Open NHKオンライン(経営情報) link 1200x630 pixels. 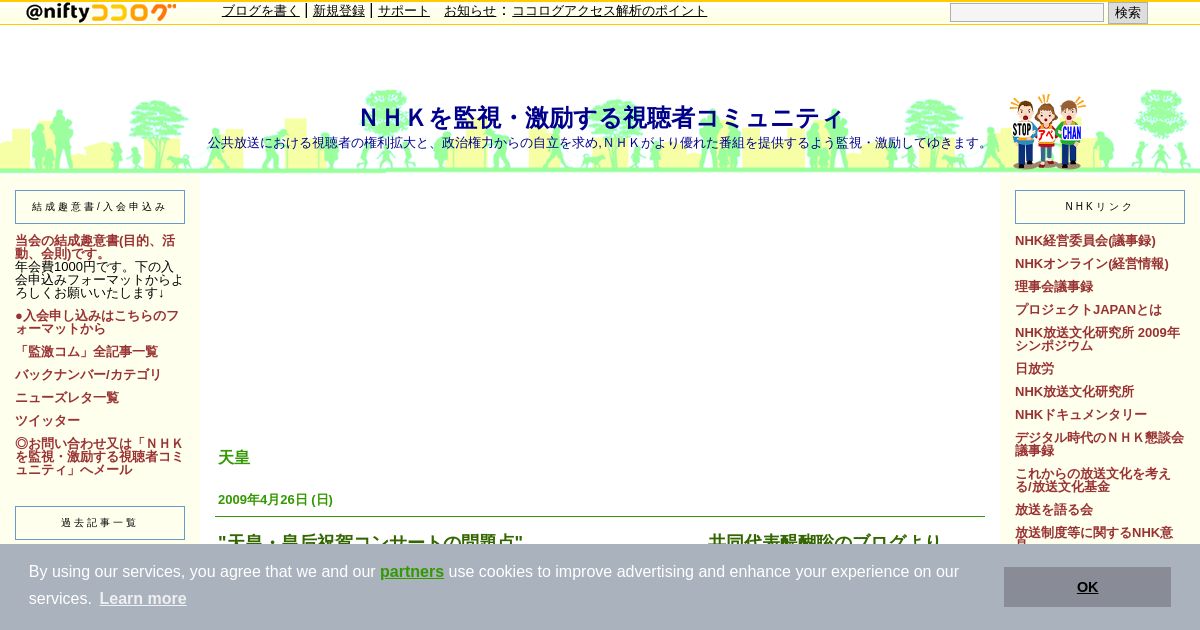click(x=1091, y=264)
